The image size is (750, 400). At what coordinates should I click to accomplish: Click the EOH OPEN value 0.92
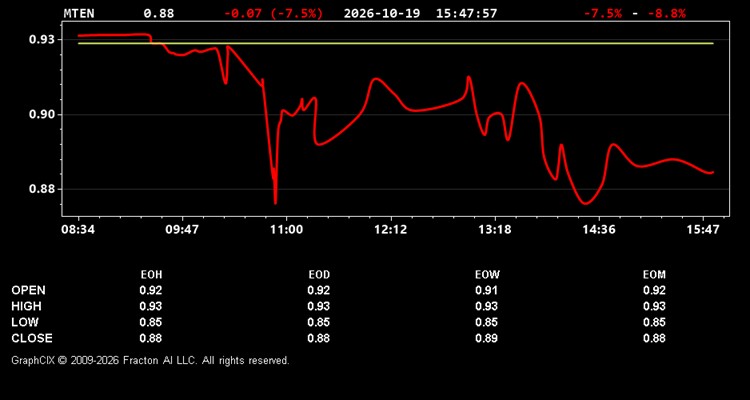151,290
